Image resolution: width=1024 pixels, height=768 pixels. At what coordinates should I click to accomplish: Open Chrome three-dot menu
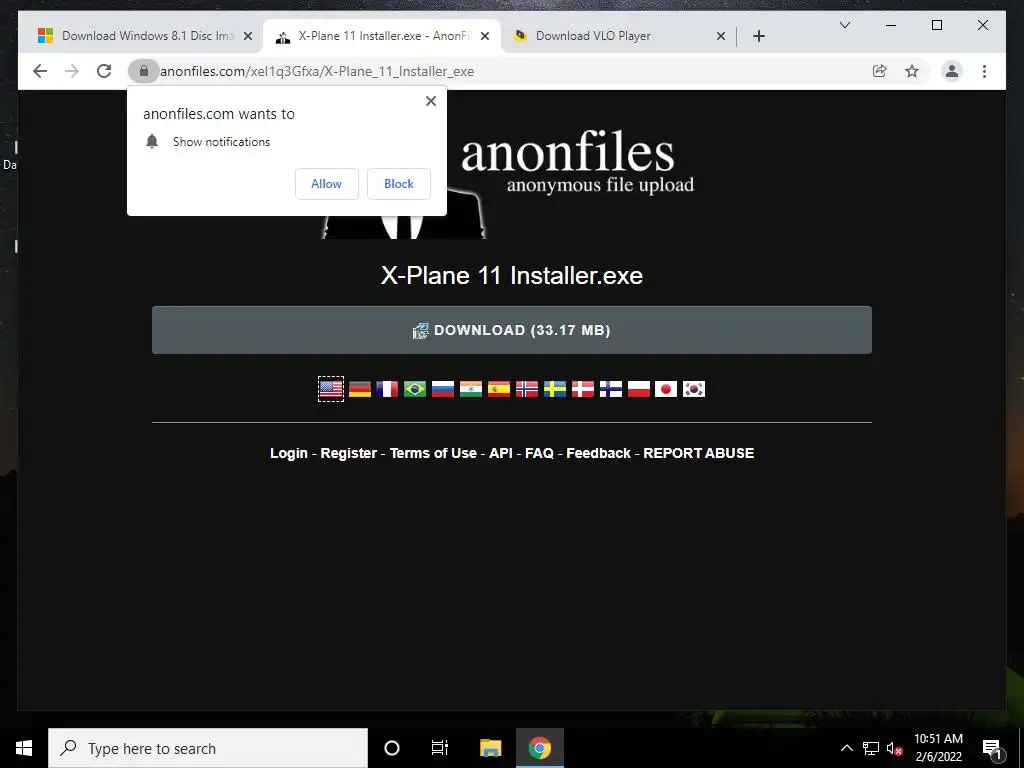tap(984, 71)
